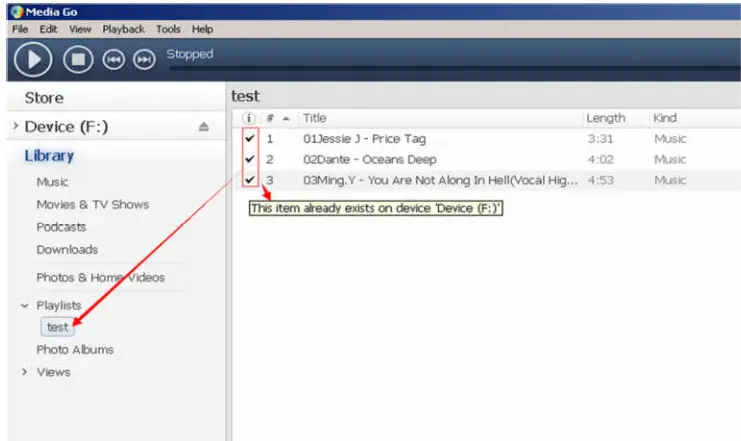Open the File menu
This screenshot has height=441, width=741.
20,29
